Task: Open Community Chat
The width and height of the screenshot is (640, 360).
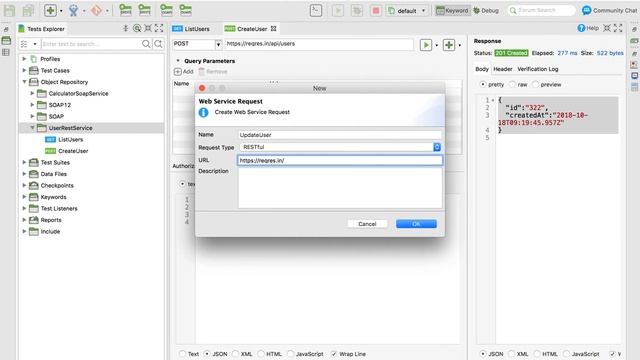Action: pyautogui.click(x=609, y=11)
